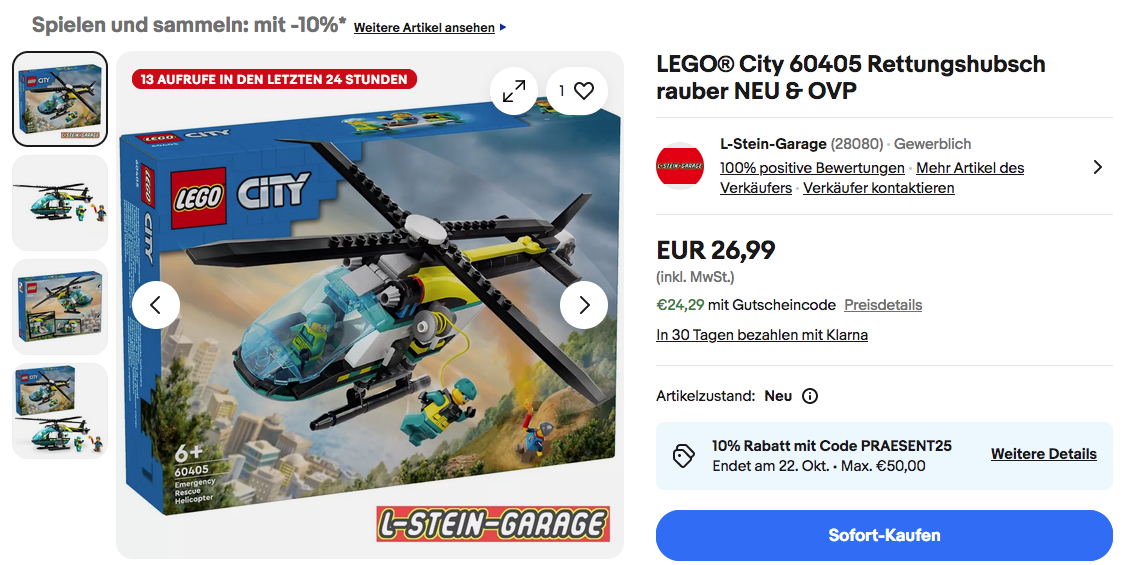This screenshot has width=1127, height=565.
Task: Select the fourth thumbnail with box and helicopter
Action: (60, 411)
